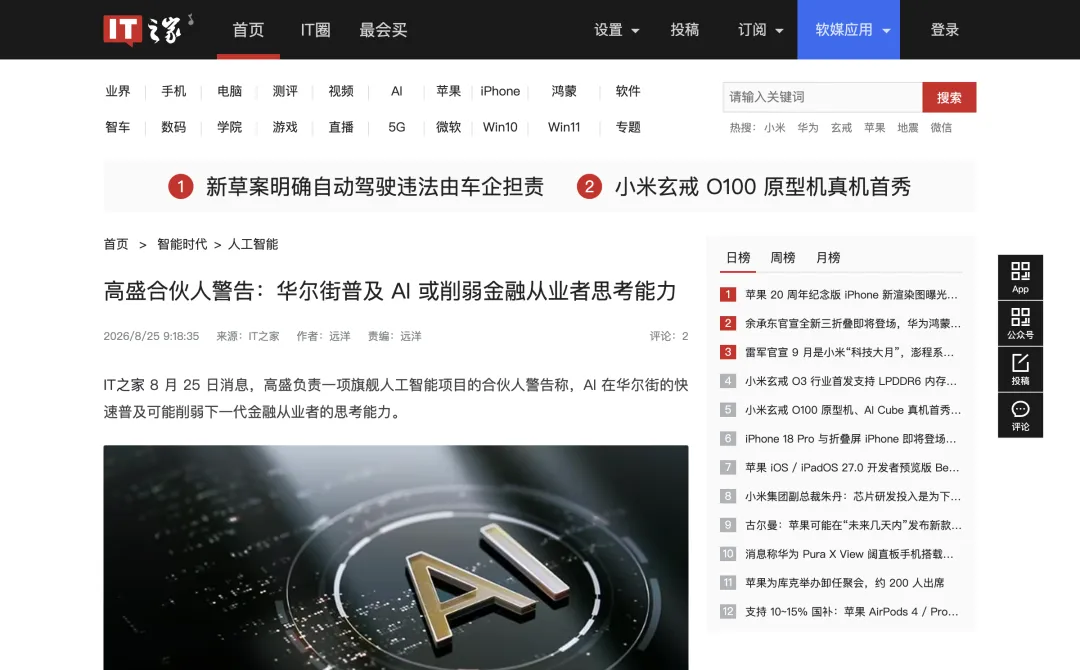Open the 鸿蒙 category
The width and height of the screenshot is (1080, 670).
pos(564,91)
